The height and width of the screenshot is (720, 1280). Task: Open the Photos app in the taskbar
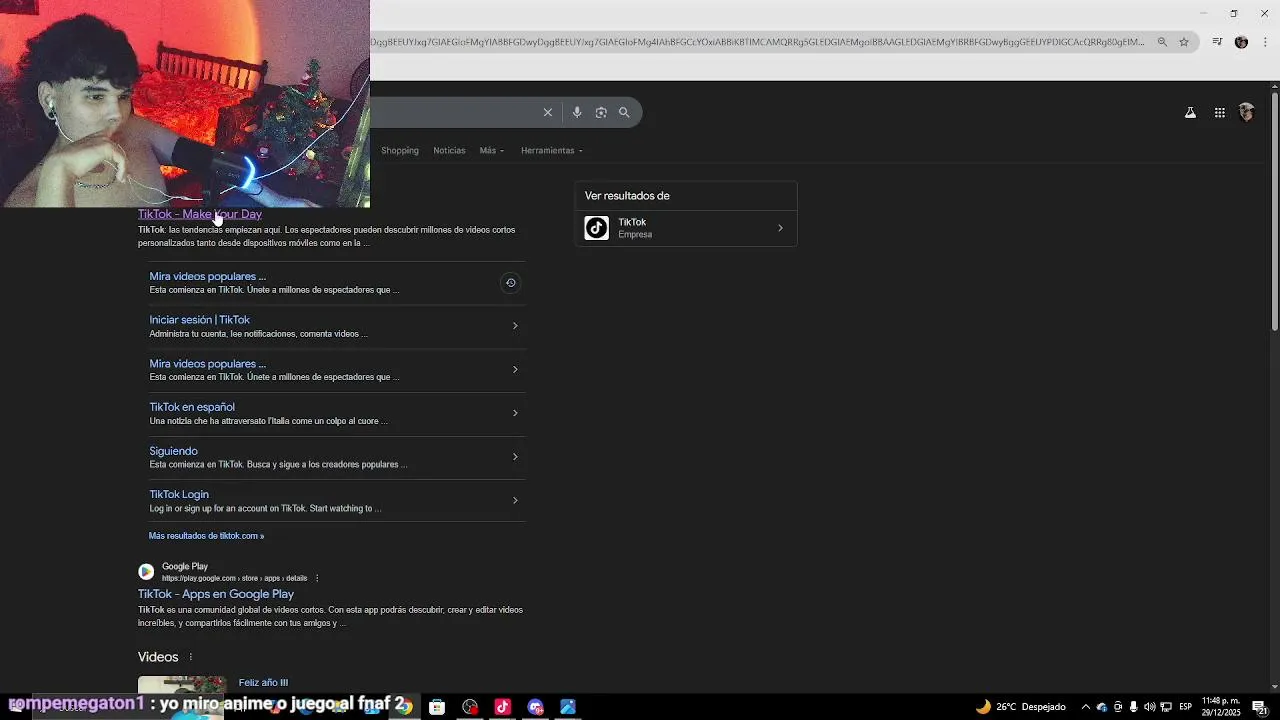(x=568, y=707)
